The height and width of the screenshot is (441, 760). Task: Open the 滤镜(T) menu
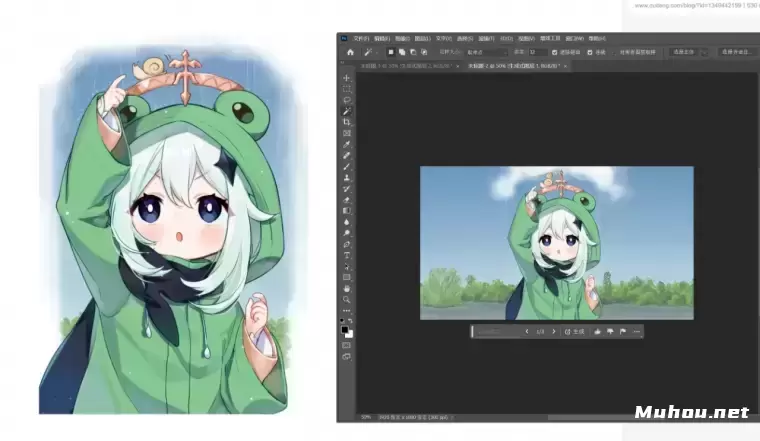tap(486, 38)
